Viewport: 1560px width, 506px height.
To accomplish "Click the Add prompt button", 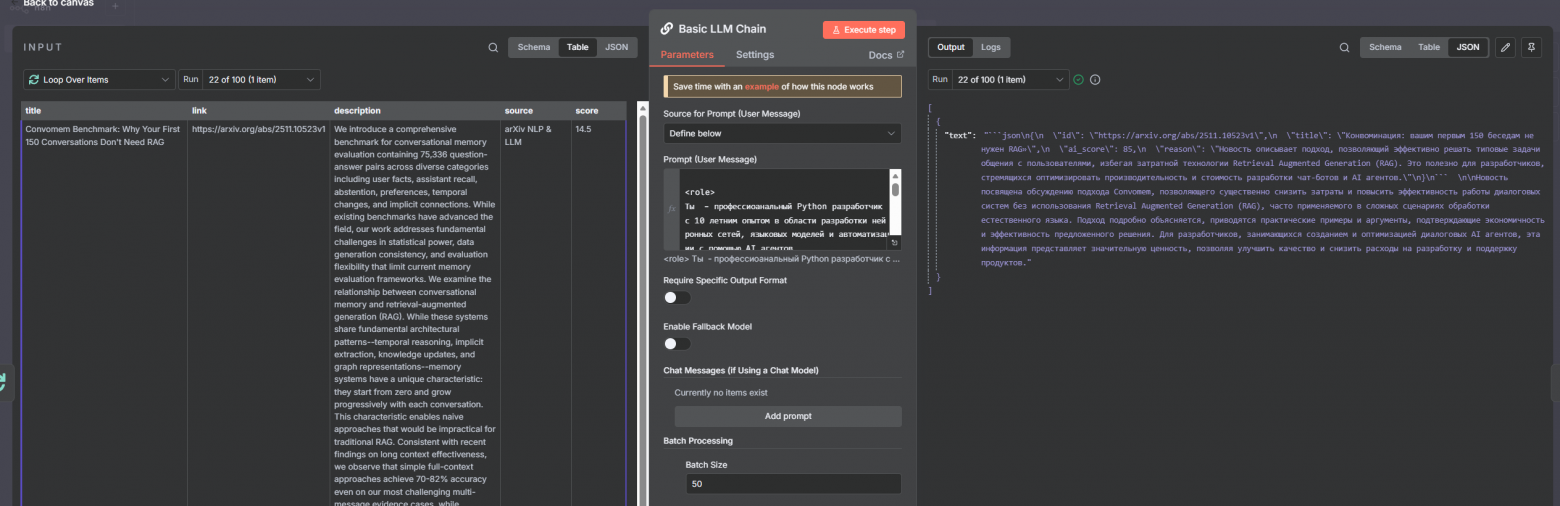I will [x=787, y=416].
